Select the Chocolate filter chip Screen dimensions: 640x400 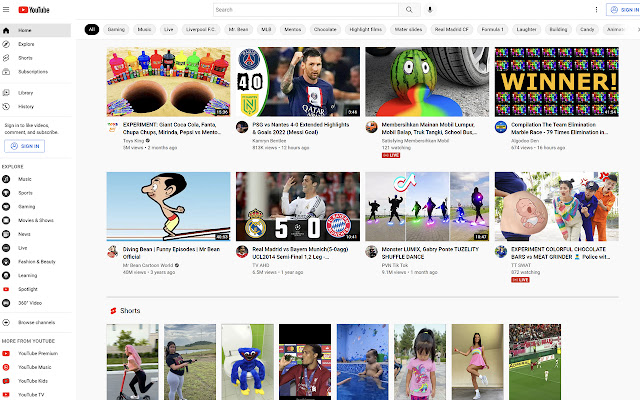[x=325, y=29]
